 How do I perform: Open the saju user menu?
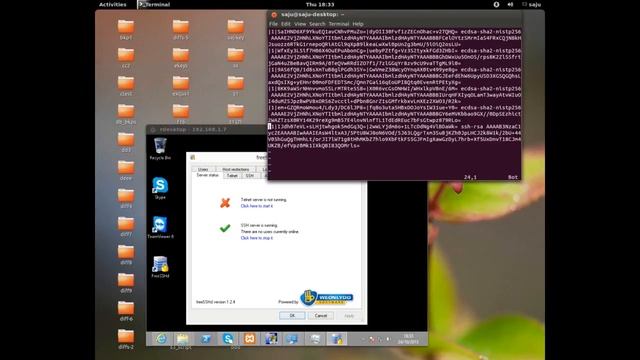(532, 4)
